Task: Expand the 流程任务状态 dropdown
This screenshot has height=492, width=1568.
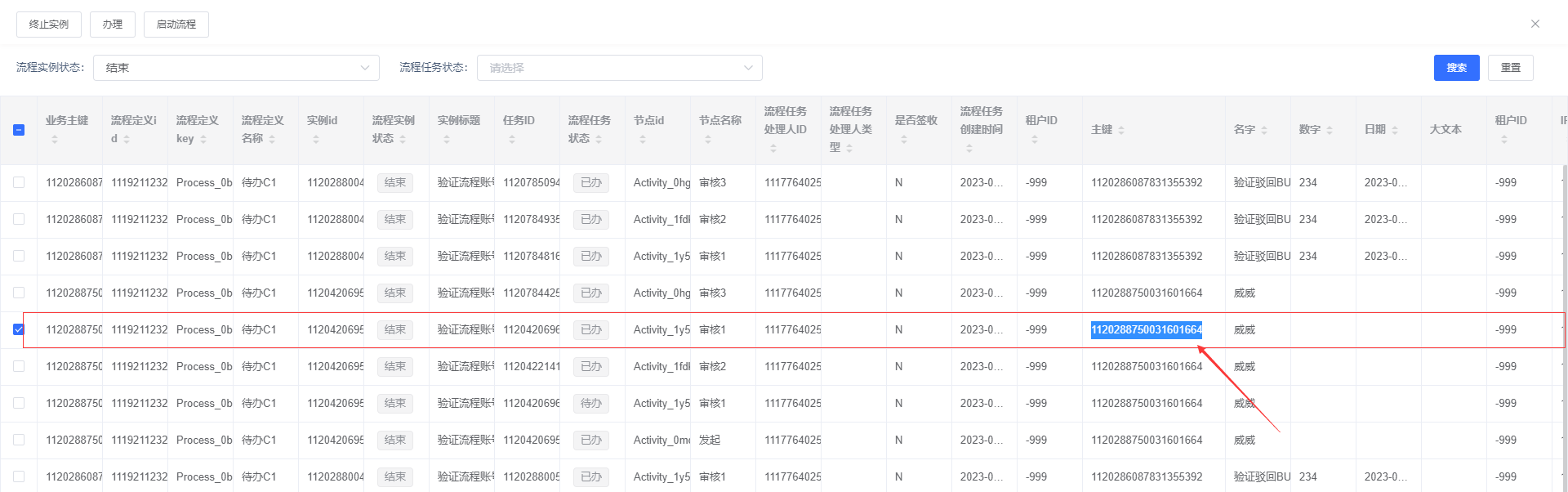Action: click(619, 68)
